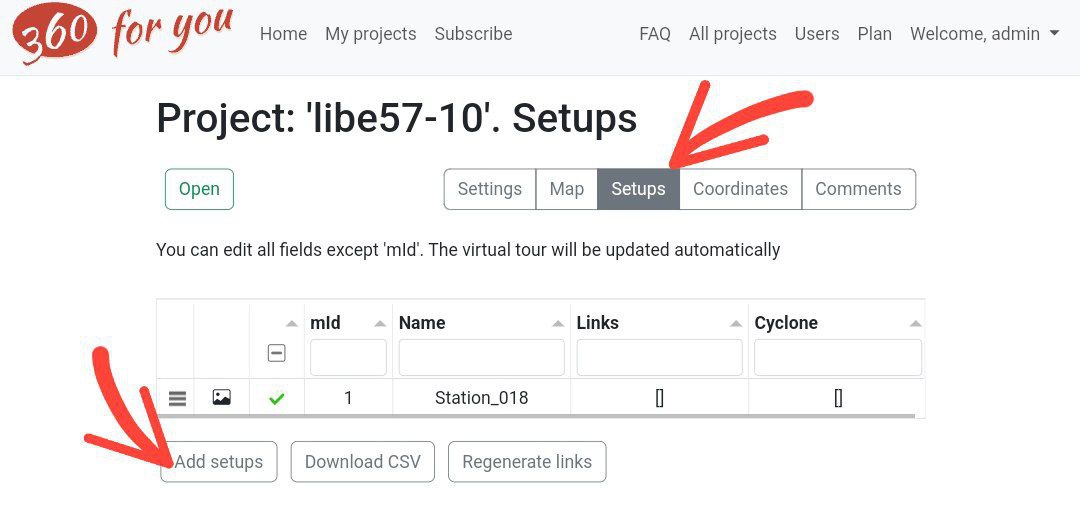Expand the Welcome, admin dropdown
The image size is (1080, 531).
point(984,34)
